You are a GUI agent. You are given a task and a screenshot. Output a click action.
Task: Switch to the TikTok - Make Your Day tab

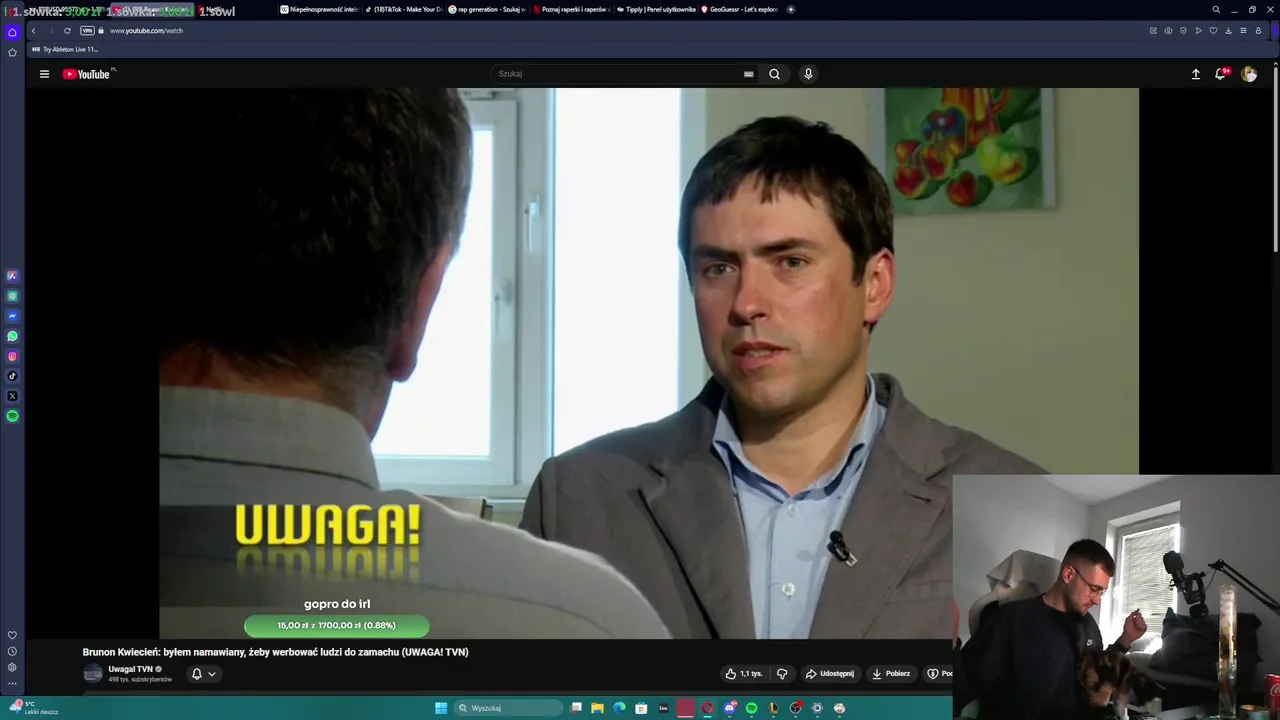pos(404,9)
